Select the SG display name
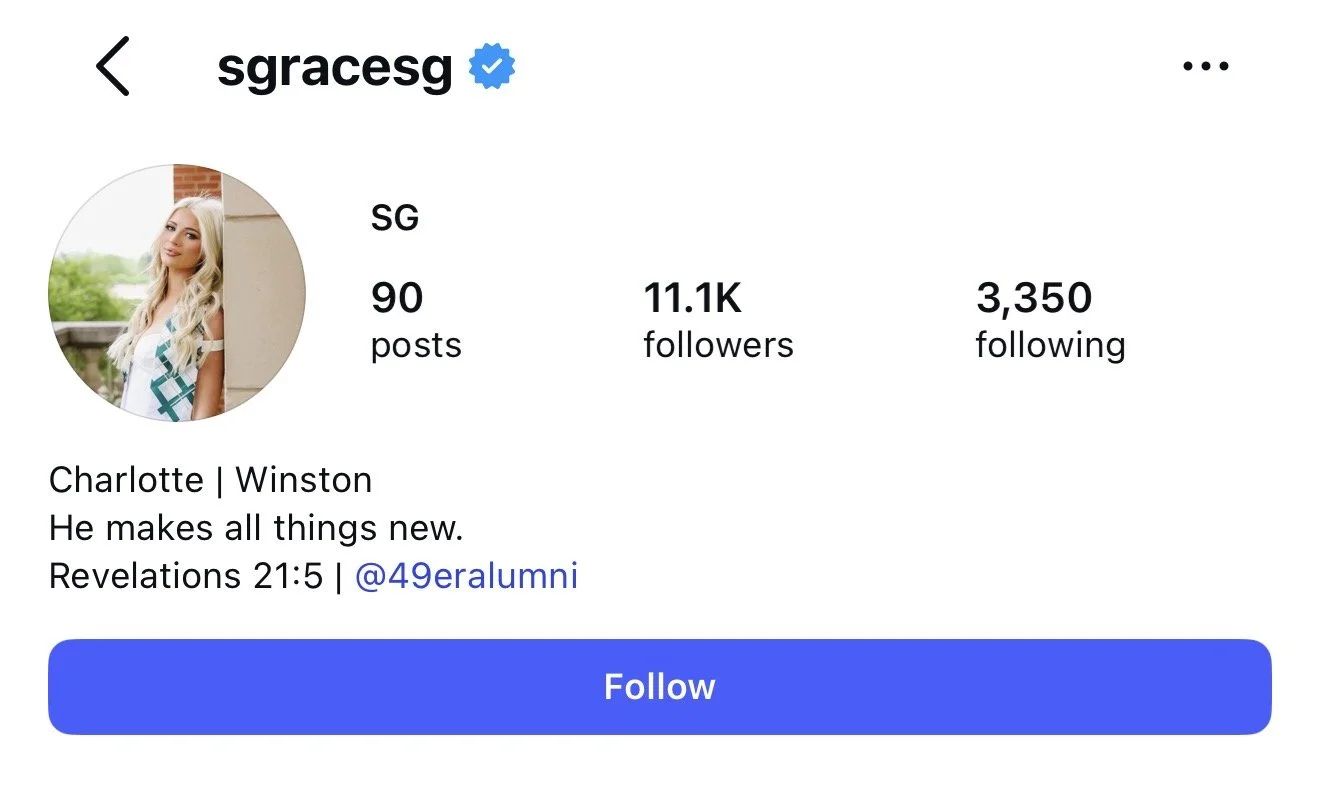Image resolution: width=1320 pixels, height=793 pixels. pyautogui.click(x=394, y=217)
